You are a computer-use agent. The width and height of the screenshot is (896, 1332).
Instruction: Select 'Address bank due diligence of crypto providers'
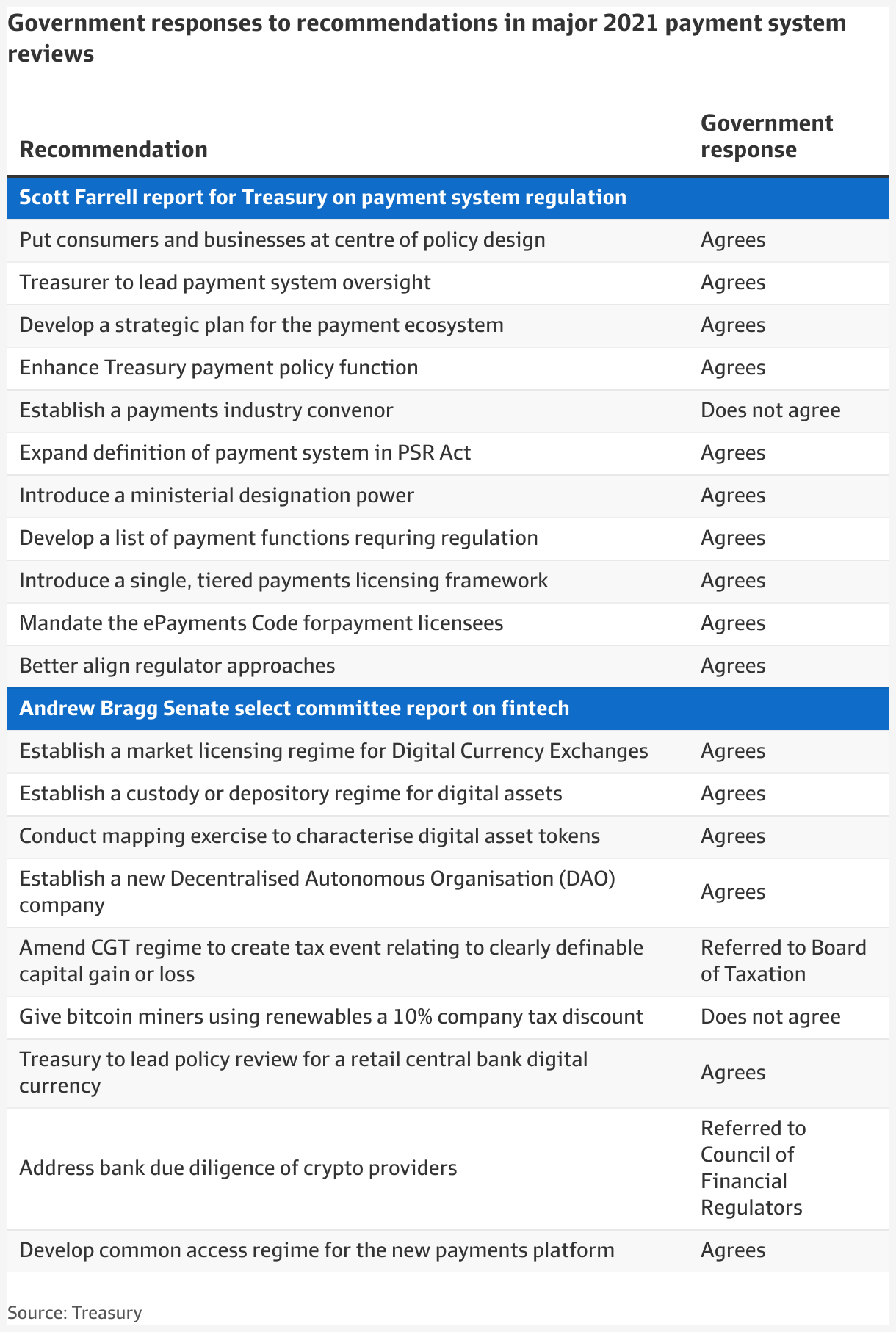pyautogui.click(x=238, y=1168)
